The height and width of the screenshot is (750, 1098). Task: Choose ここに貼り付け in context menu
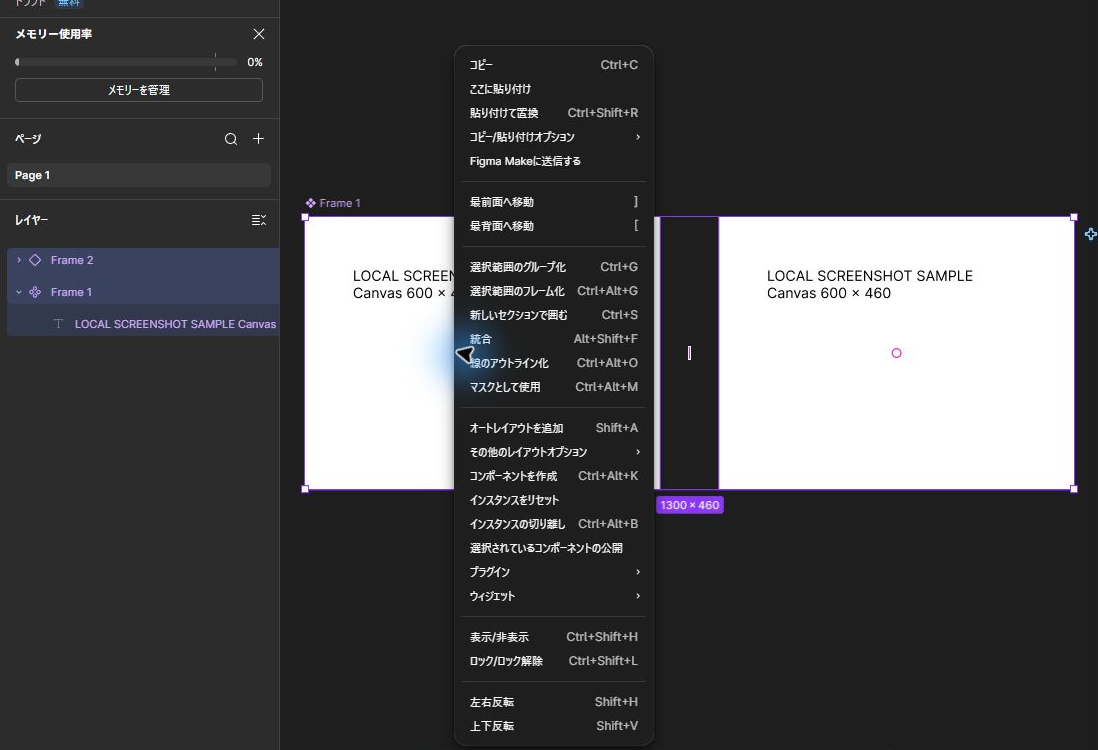[554, 89]
